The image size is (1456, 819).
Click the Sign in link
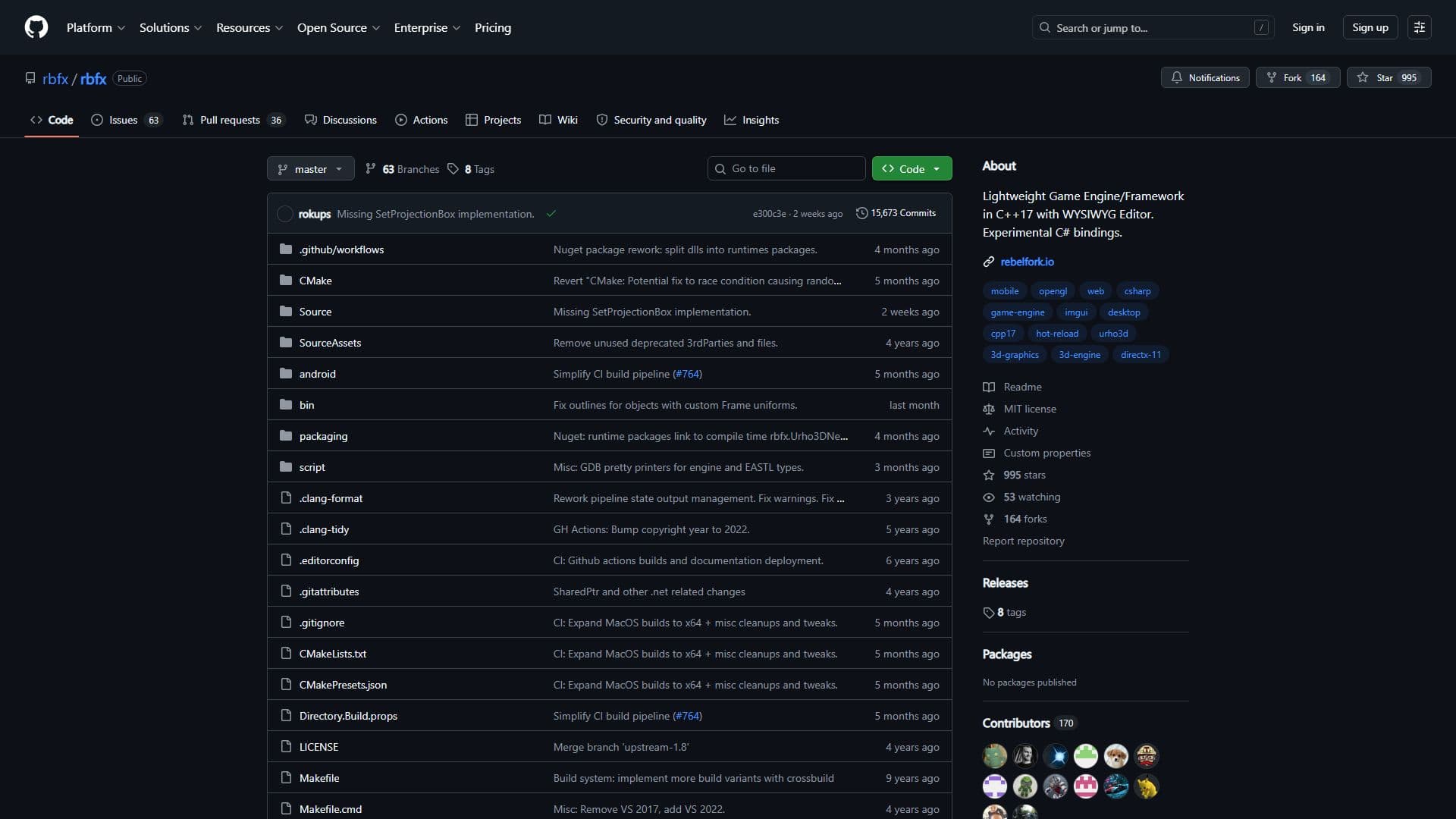click(1308, 27)
